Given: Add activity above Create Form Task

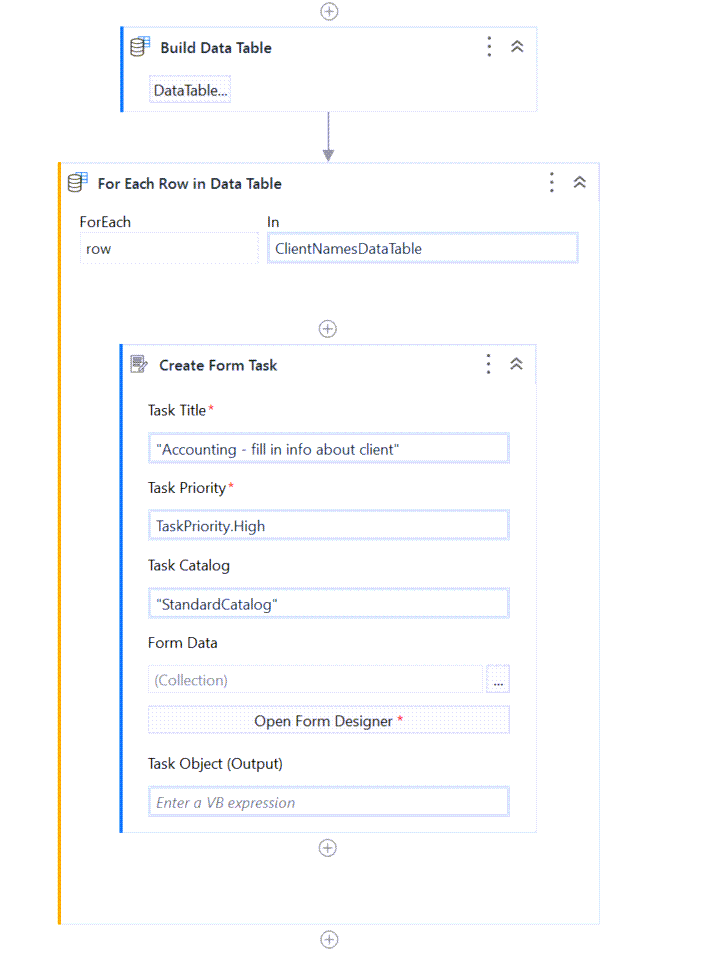Looking at the screenshot, I should (327, 329).
